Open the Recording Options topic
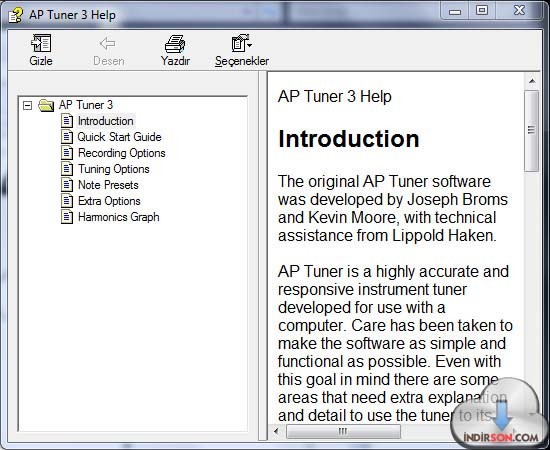Screen dimensions: 550x450 (122, 153)
